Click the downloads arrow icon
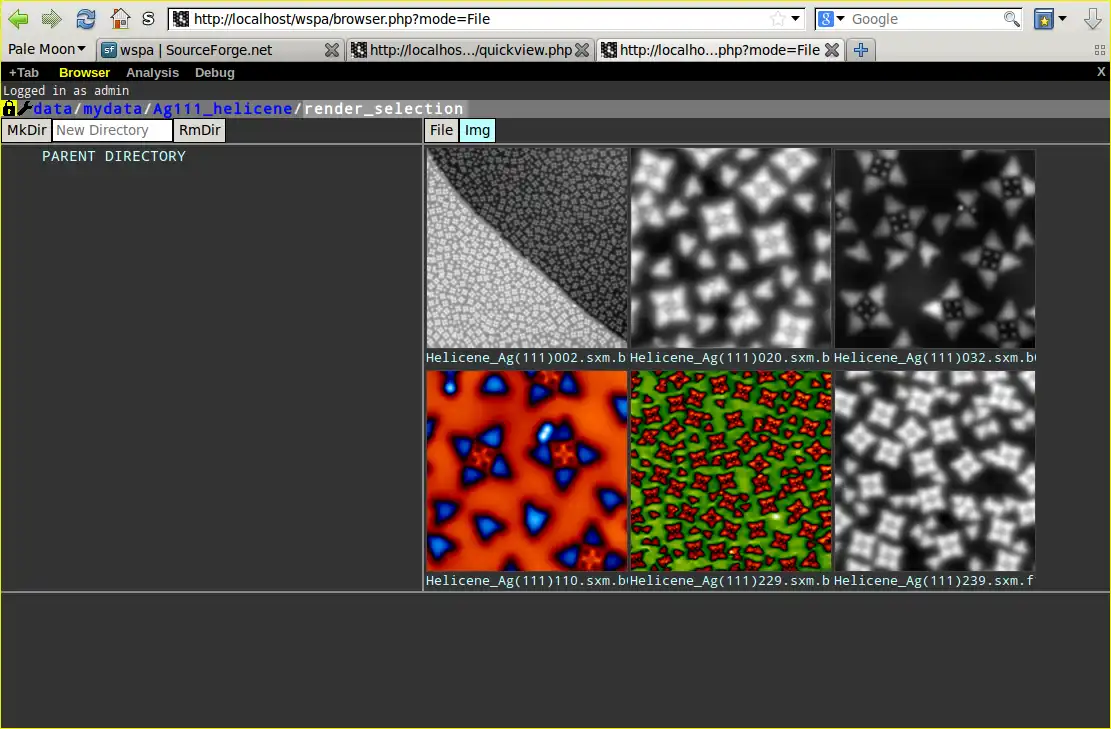The width and height of the screenshot is (1111, 729). [1092, 18]
